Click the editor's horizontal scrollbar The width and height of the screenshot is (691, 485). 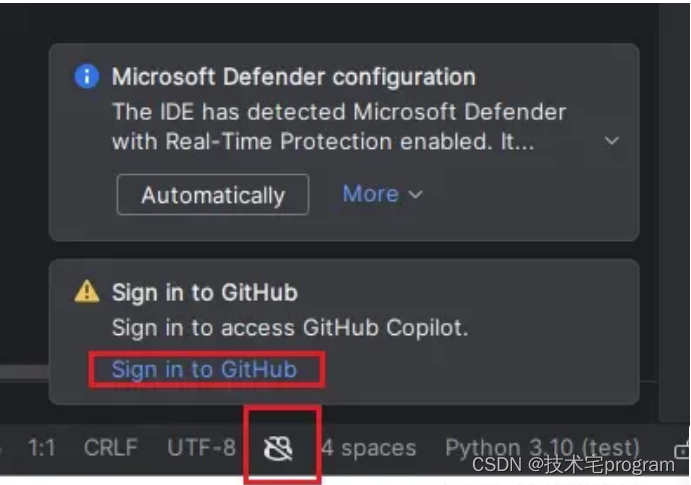pyautogui.click(x=24, y=372)
